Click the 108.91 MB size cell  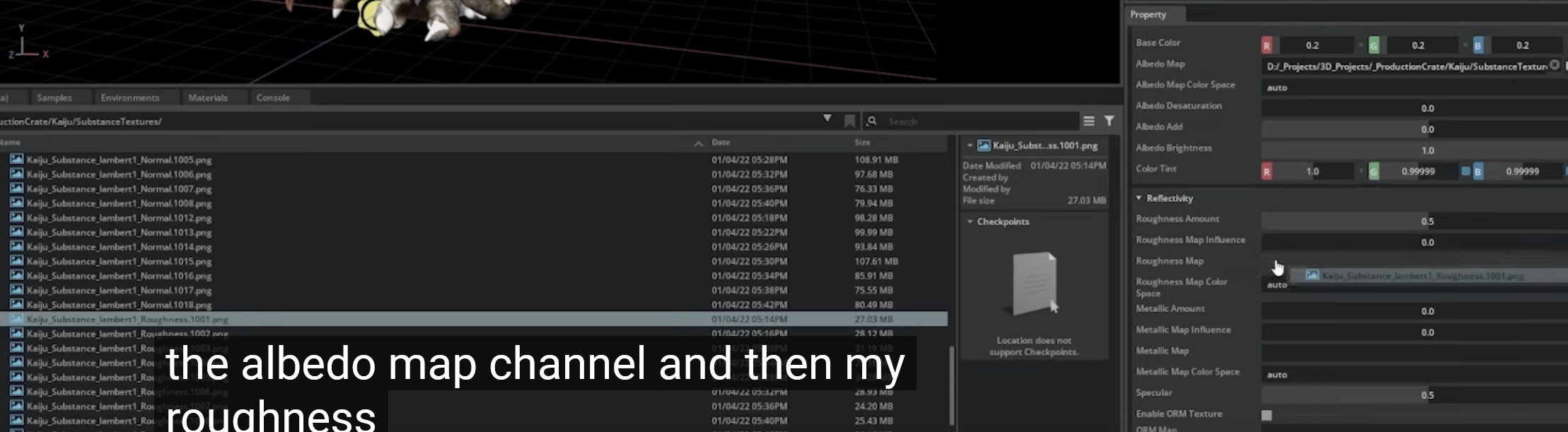876,160
